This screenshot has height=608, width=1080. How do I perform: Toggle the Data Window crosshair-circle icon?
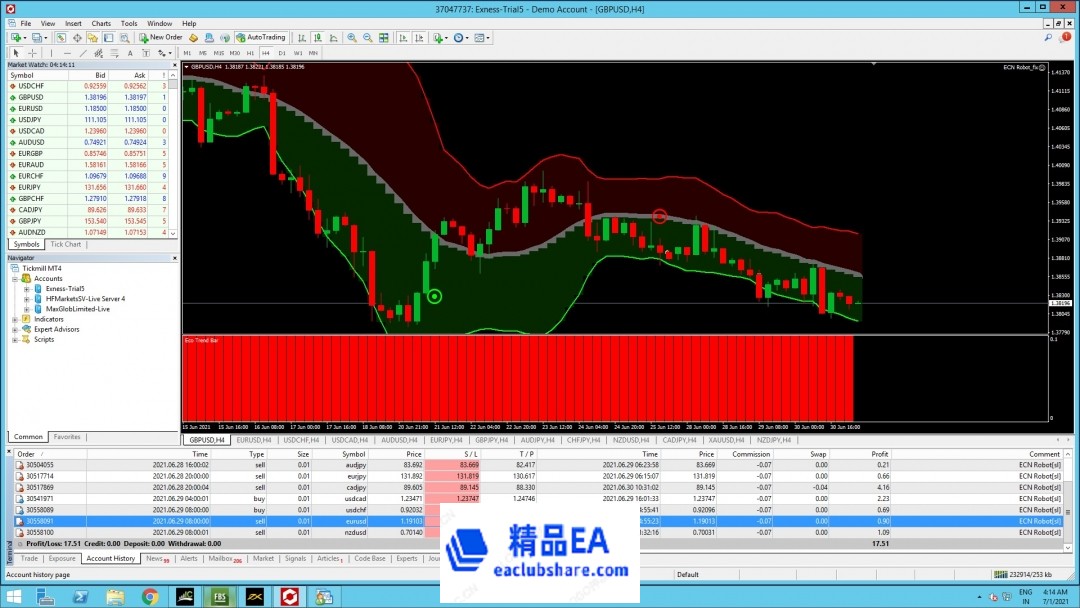coord(77,38)
